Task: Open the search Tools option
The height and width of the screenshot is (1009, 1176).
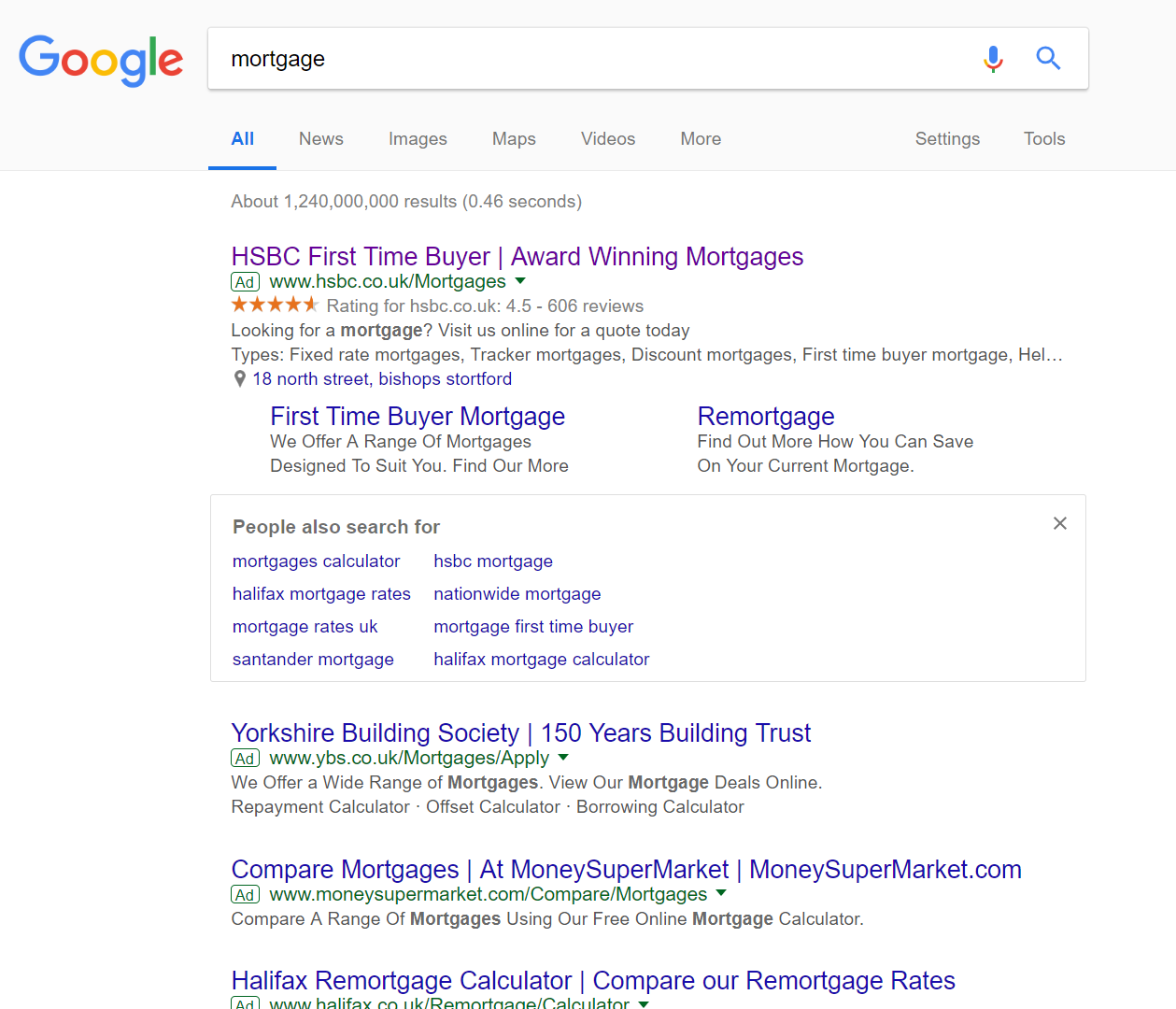Action: pyautogui.click(x=1044, y=139)
